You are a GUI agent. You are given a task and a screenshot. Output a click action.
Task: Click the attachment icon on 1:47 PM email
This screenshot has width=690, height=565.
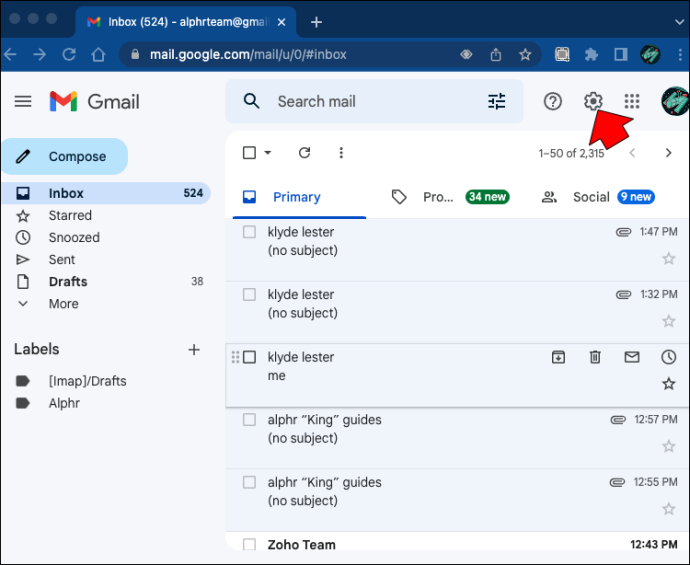[x=623, y=232]
